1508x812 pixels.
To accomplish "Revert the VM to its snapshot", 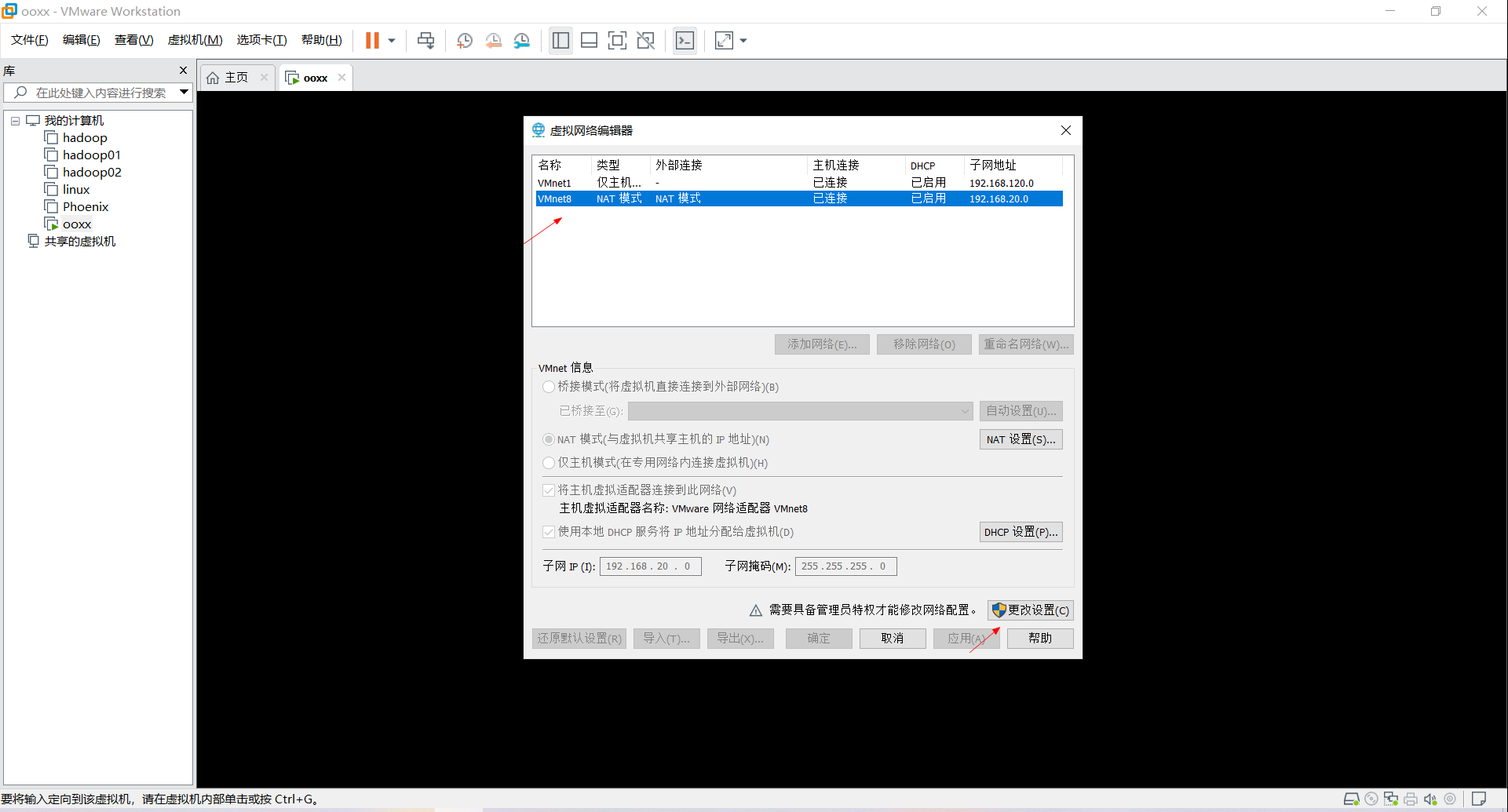I will tap(494, 40).
